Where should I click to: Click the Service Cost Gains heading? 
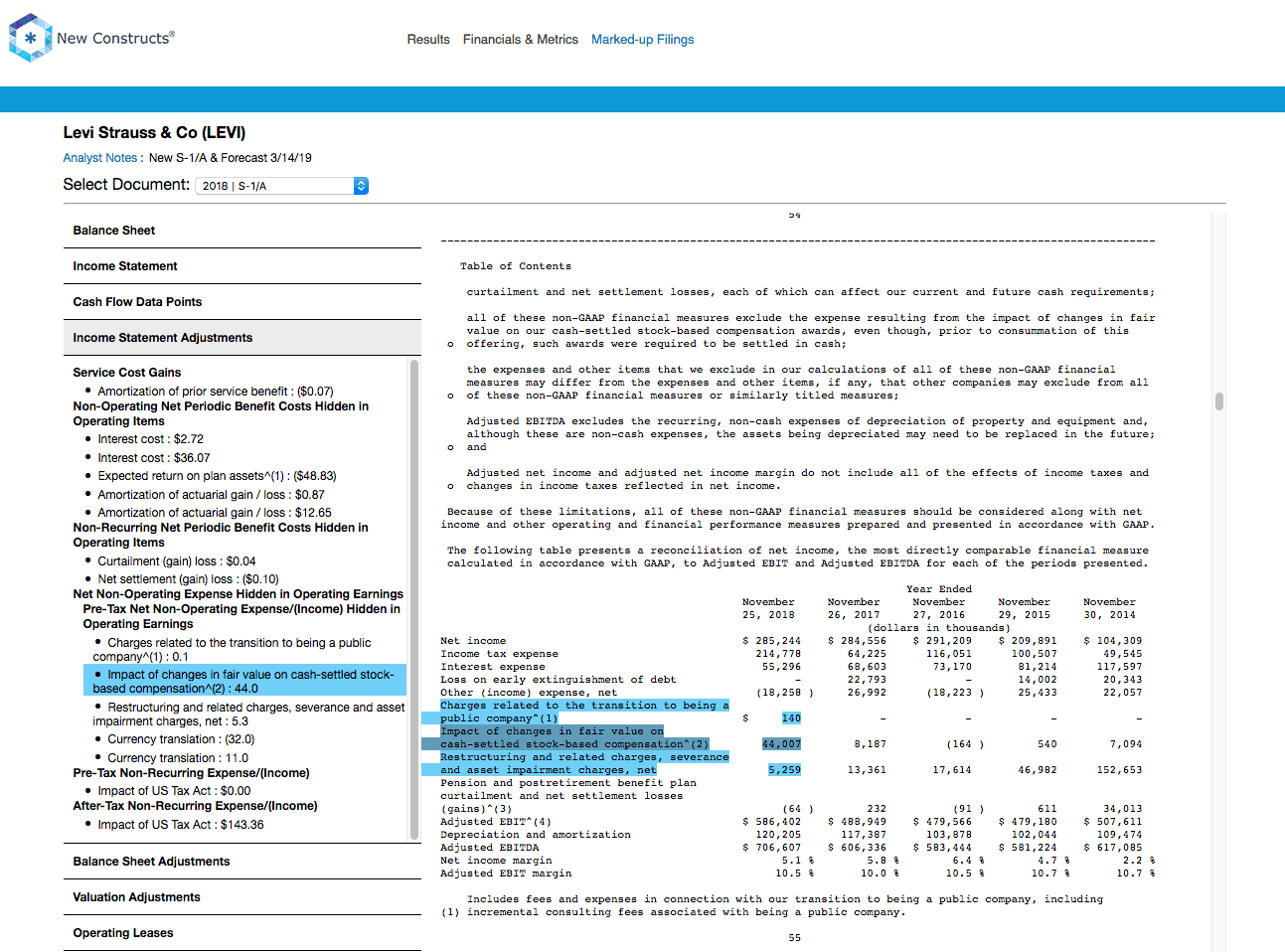127,373
